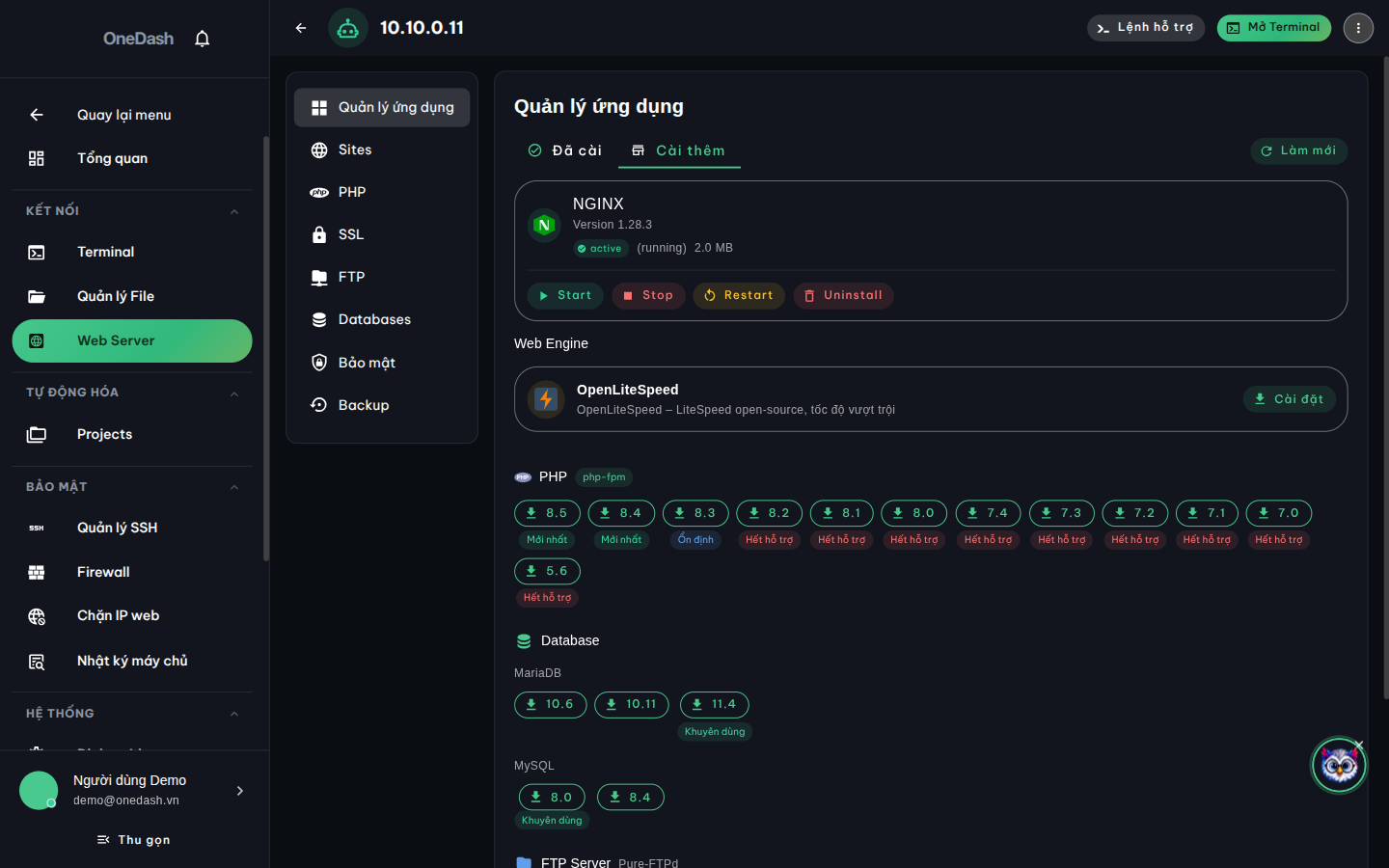
Task: Open Backup submenu item
Action: (382, 405)
